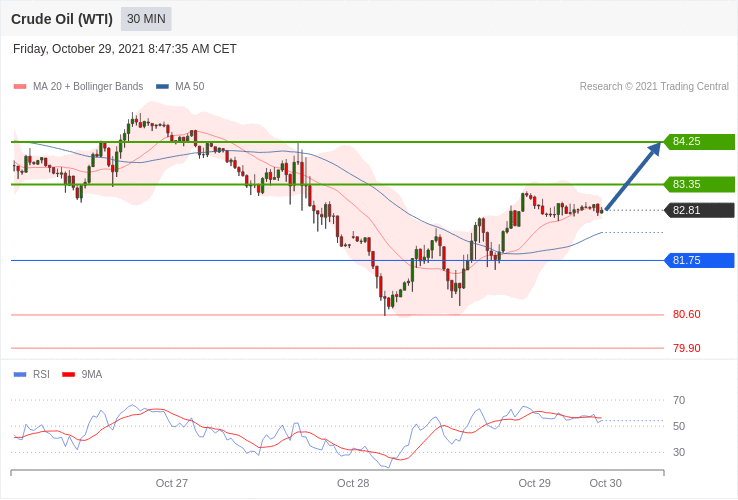This screenshot has height=500, width=738.
Task: Click the RSI 70 level label
Action: 679,400
